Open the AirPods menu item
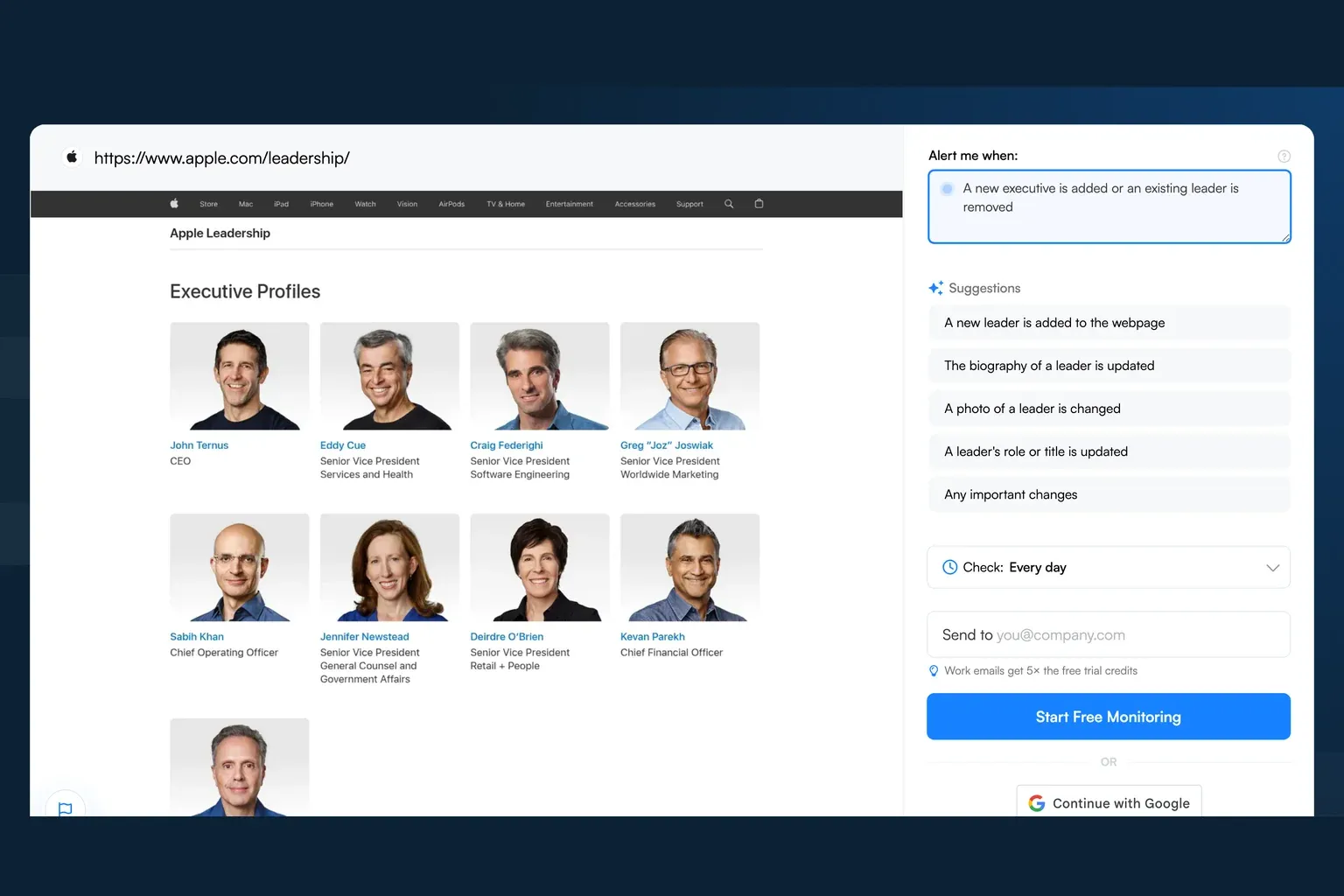 [x=451, y=204]
